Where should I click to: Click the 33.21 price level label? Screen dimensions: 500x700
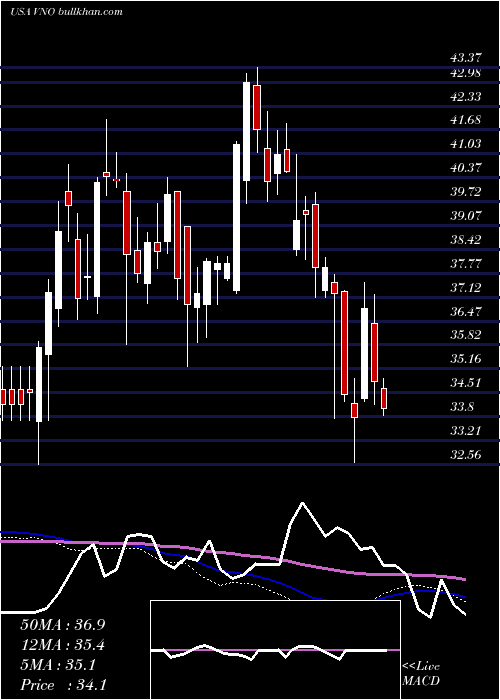466,431
